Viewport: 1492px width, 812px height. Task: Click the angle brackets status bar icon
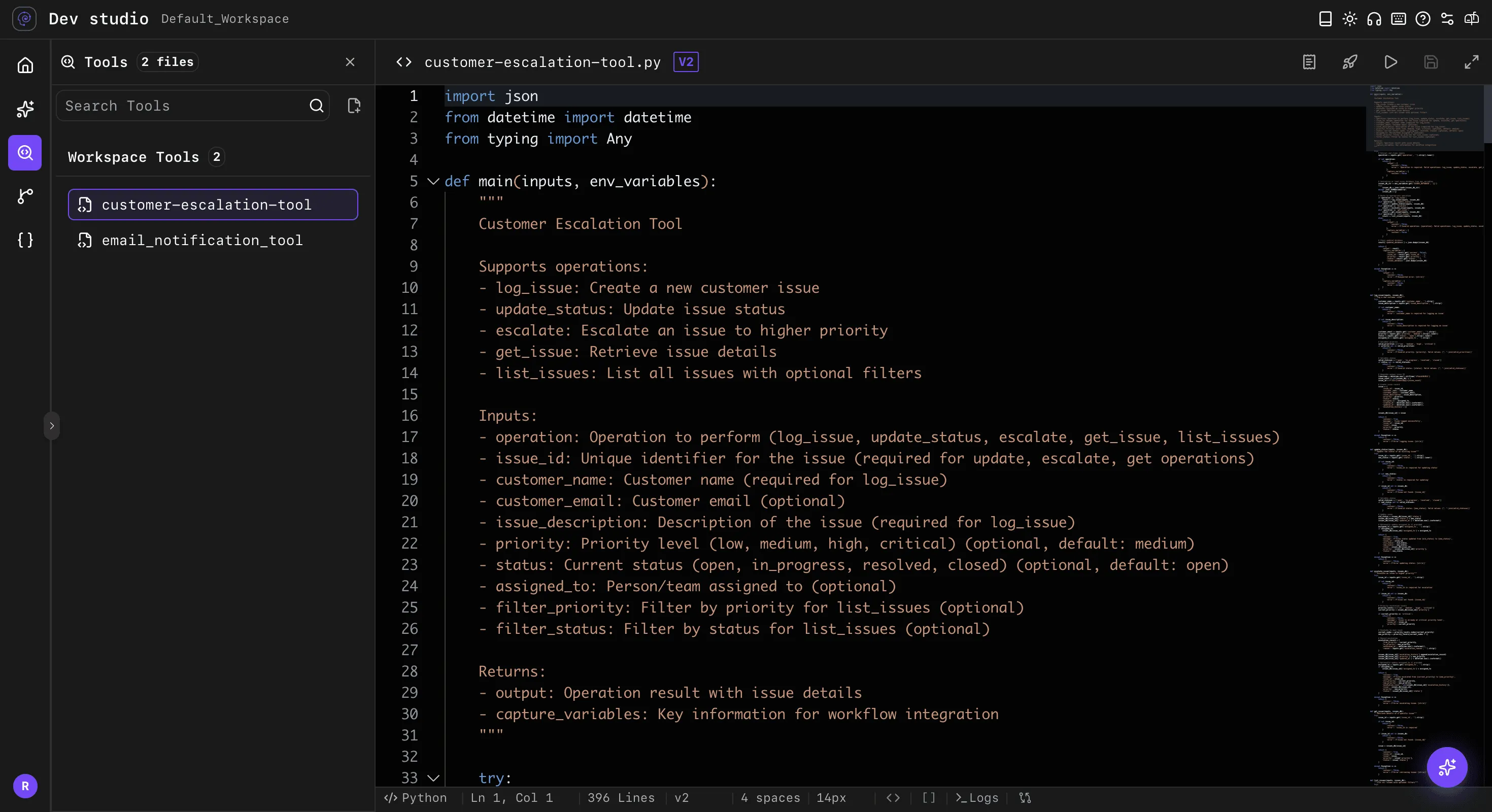point(893,798)
